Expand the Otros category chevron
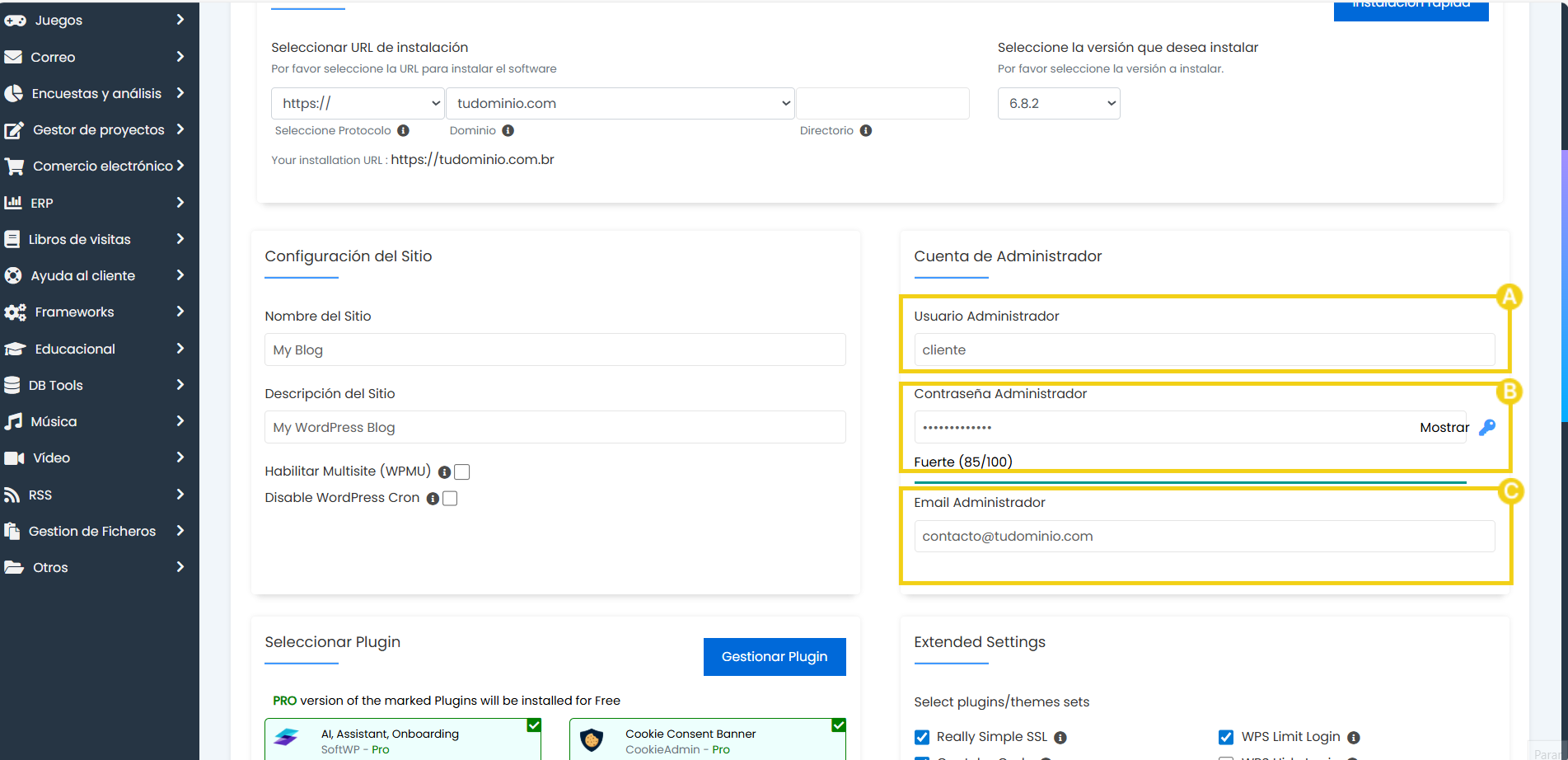The width and height of the screenshot is (1568, 760). click(x=180, y=566)
